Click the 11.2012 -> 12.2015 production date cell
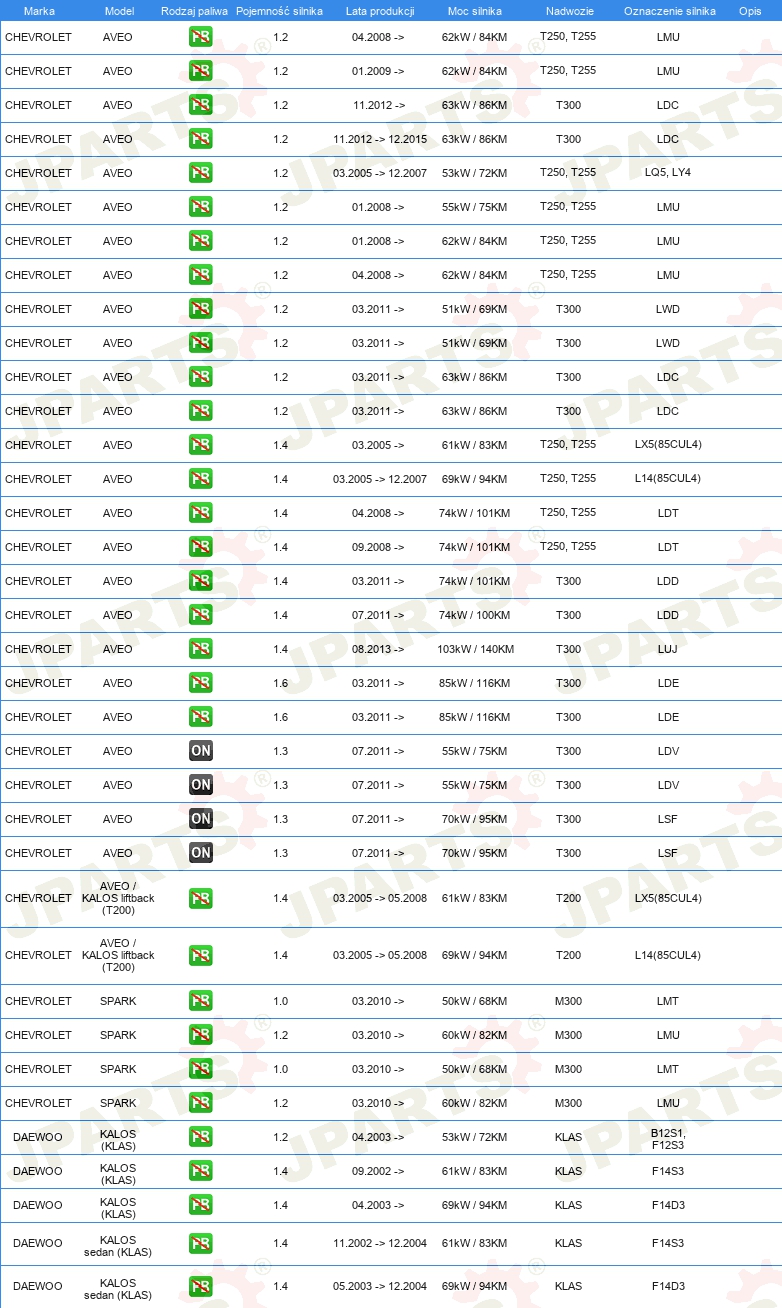Viewport: 782px width, 1308px height. coord(380,139)
